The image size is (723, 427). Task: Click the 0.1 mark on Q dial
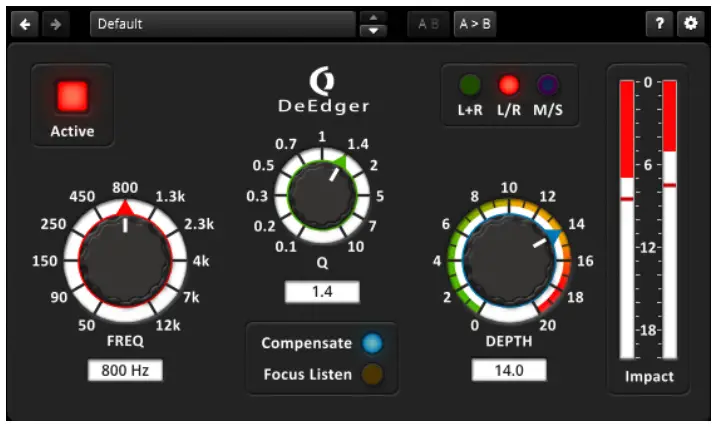click(285, 247)
